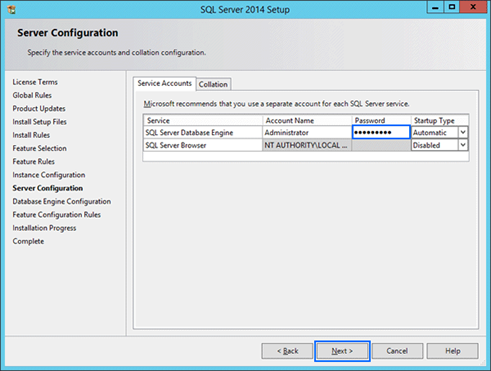
Task: Close the SQL Server 2014 Setup window
Action: pos(473,7)
